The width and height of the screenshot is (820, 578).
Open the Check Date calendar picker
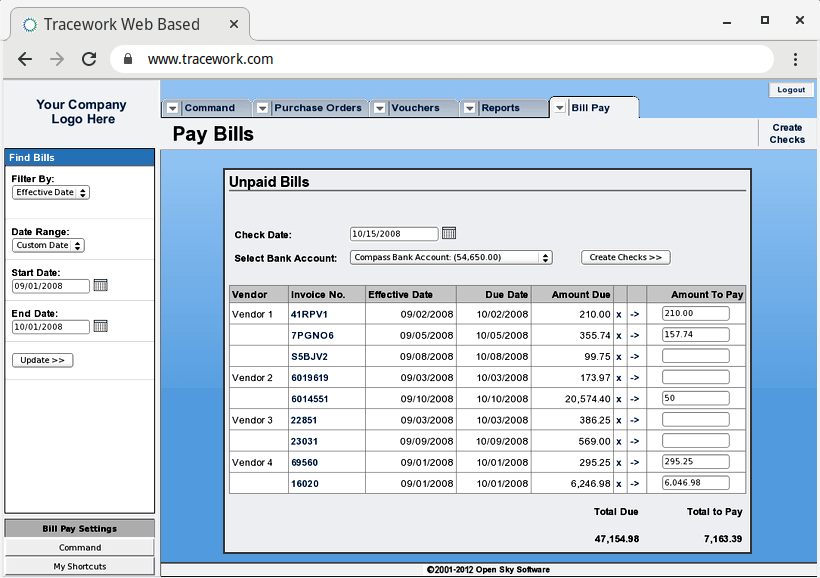(x=449, y=233)
